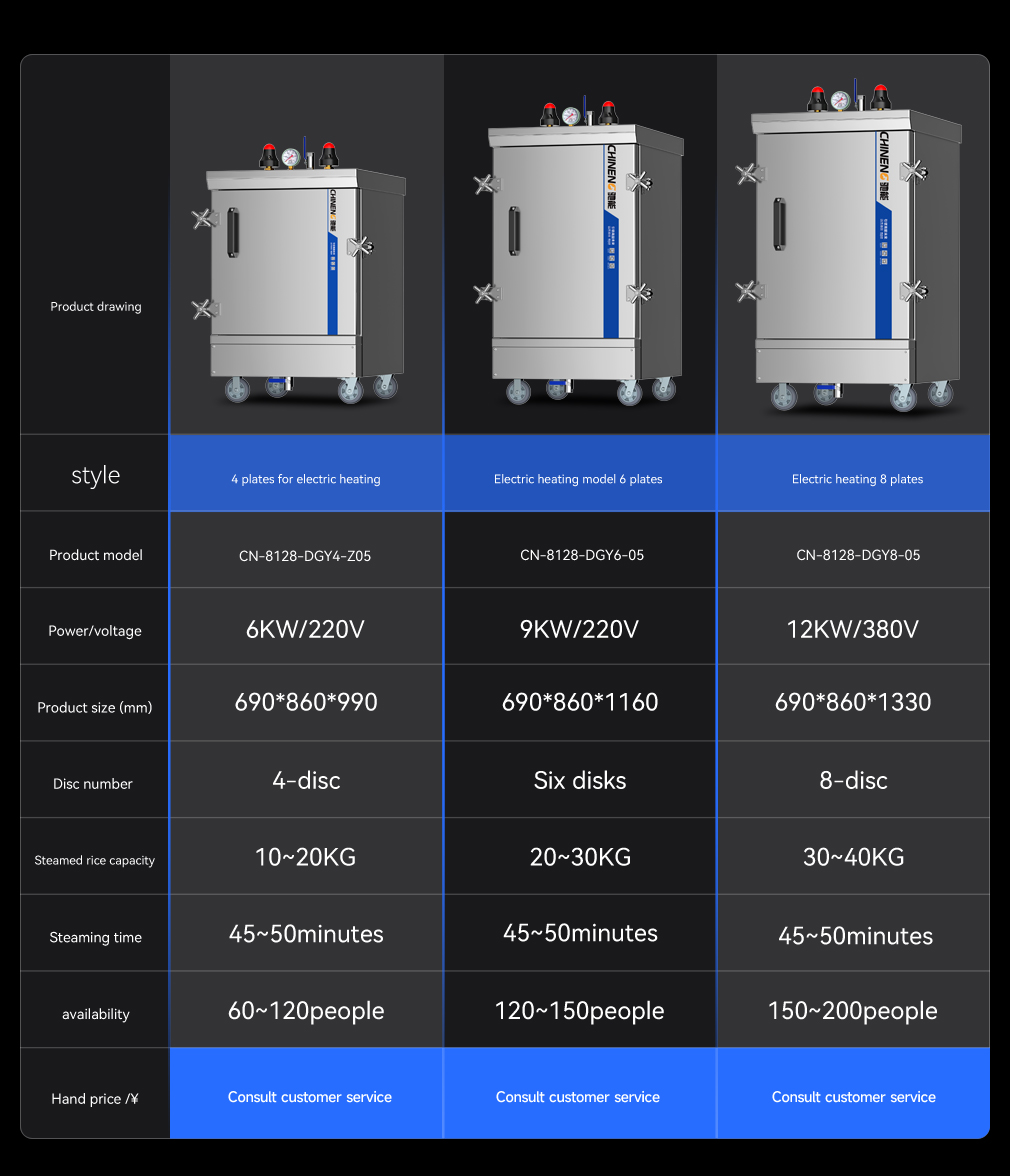
Task: Click the pressure gauge on the 8-plate steamer
Action: click(840, 99)
